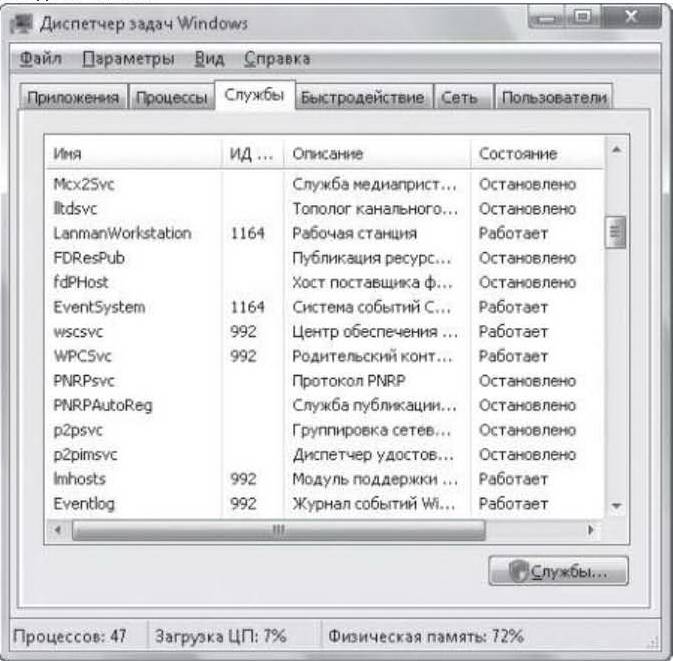The height and width of the screenshot is (661, 673).
Task: Click the horizontal scrollbar right arrow
Action: 591,530
